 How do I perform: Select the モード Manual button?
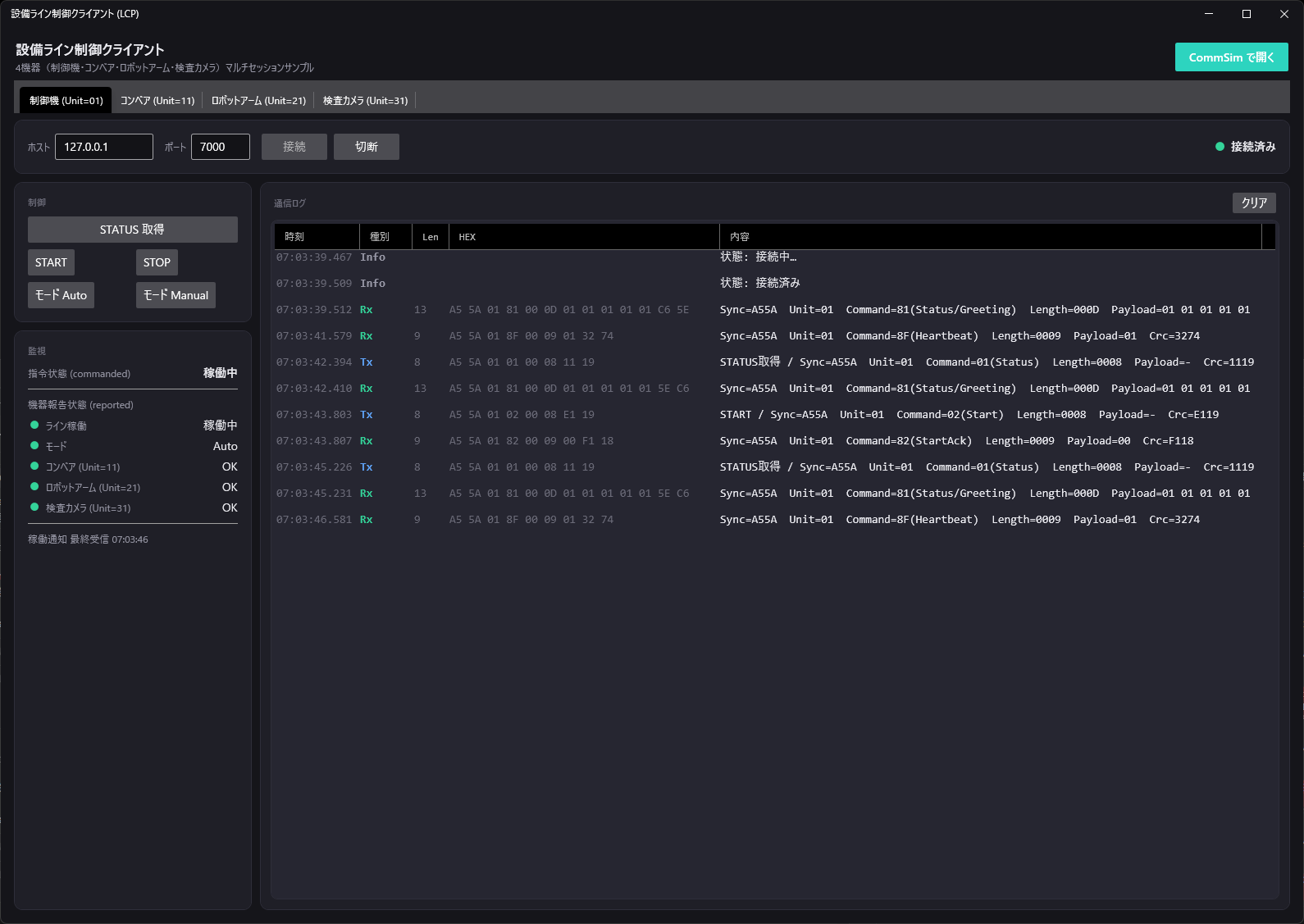[x=176, y=295]
